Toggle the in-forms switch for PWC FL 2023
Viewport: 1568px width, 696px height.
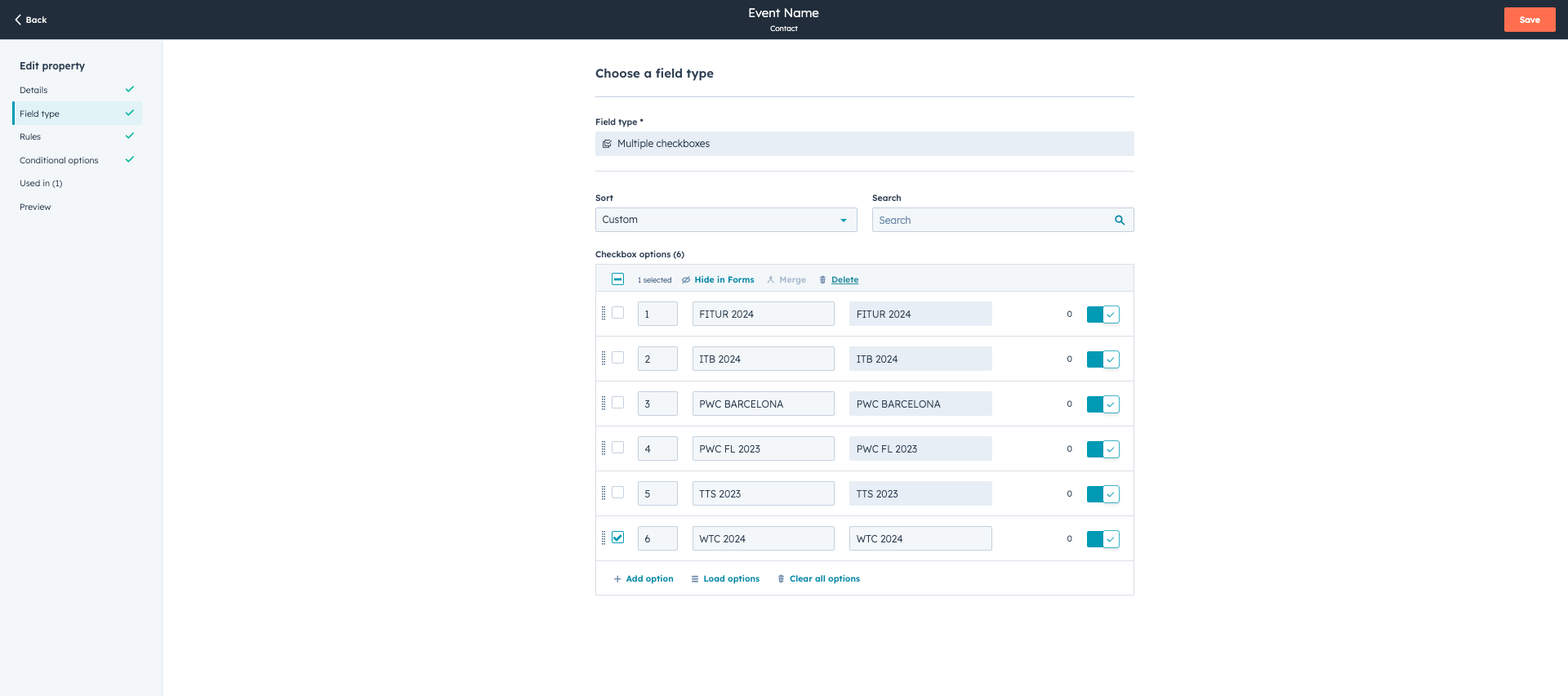point(1102,449)
